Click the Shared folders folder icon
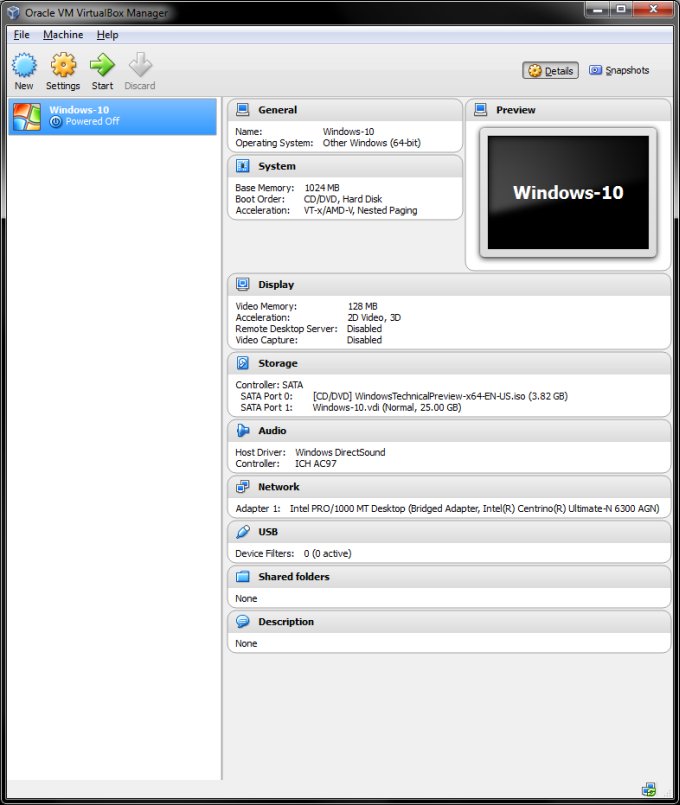 [243, 577]
